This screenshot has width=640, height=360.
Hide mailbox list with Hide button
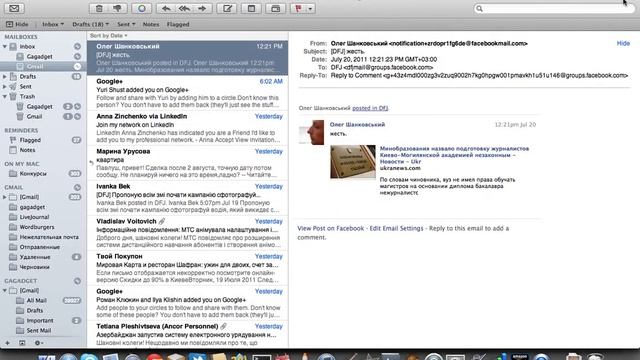click(18, 24)
